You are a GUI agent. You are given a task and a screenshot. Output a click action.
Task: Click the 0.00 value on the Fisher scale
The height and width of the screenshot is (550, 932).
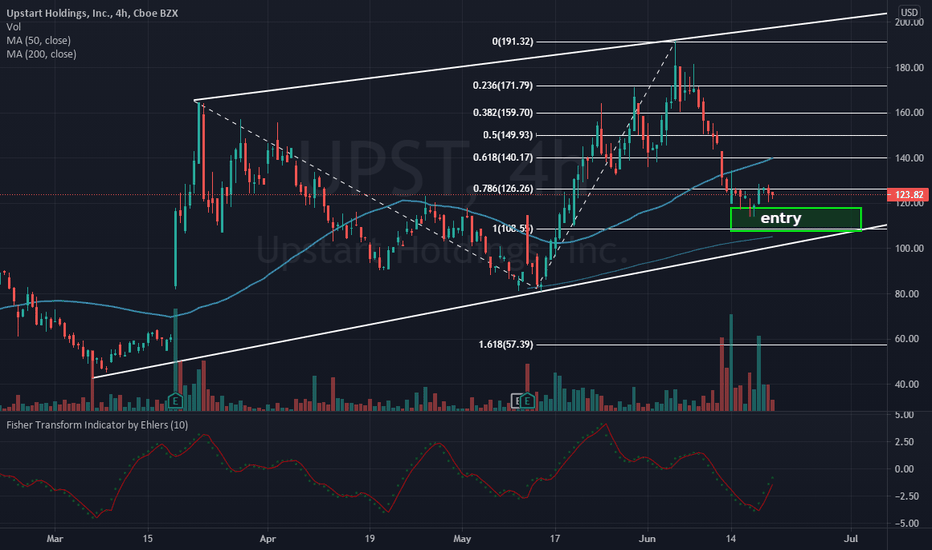tap(905, 469)
